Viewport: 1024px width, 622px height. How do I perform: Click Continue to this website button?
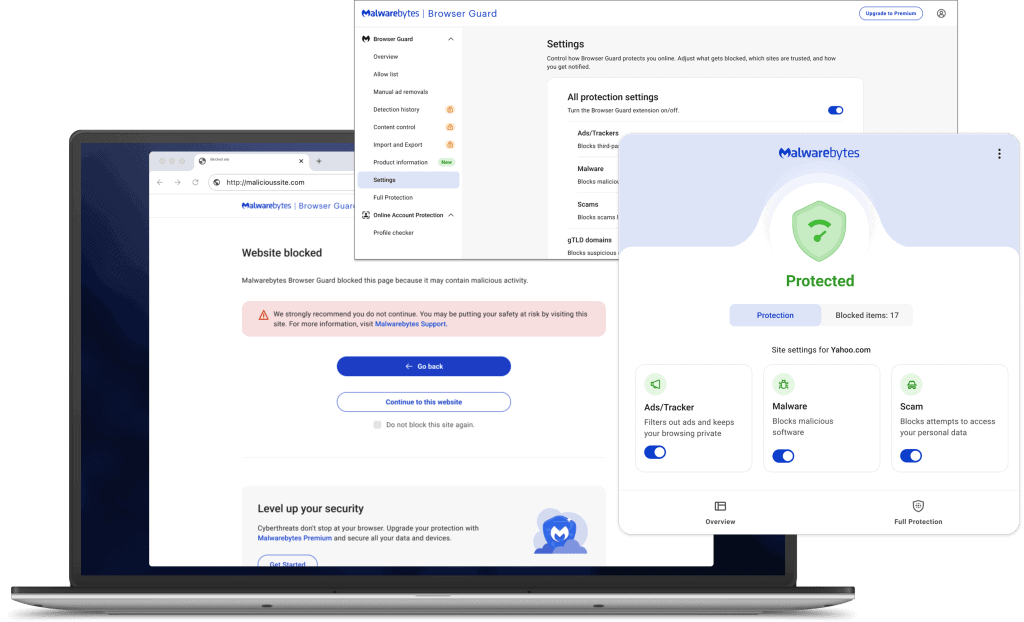pyautogui.click(x=424, y=402)
